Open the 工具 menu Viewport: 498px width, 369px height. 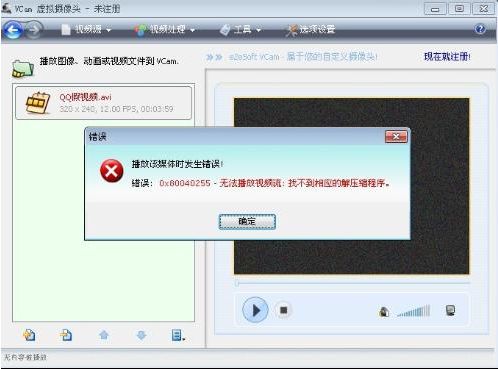[x=240, y=29]
